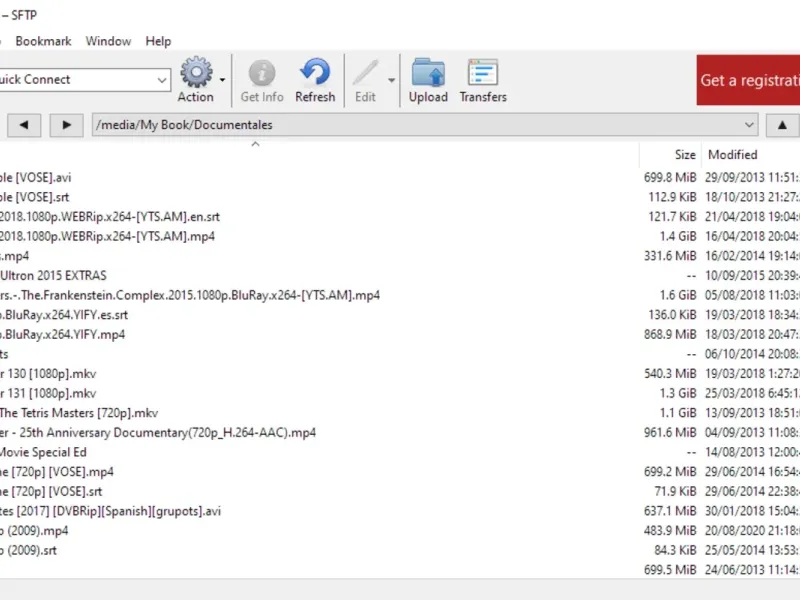The width and height of the screenshot is (800, 600).
Task: Click the 699.5 MiB size cell
Action: pos(670,570)
